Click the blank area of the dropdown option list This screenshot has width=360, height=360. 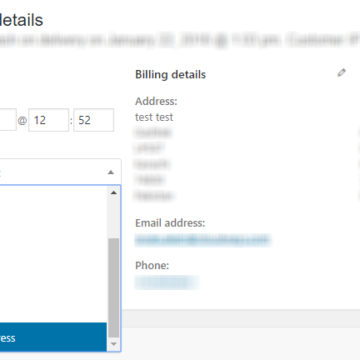point(53,253)
